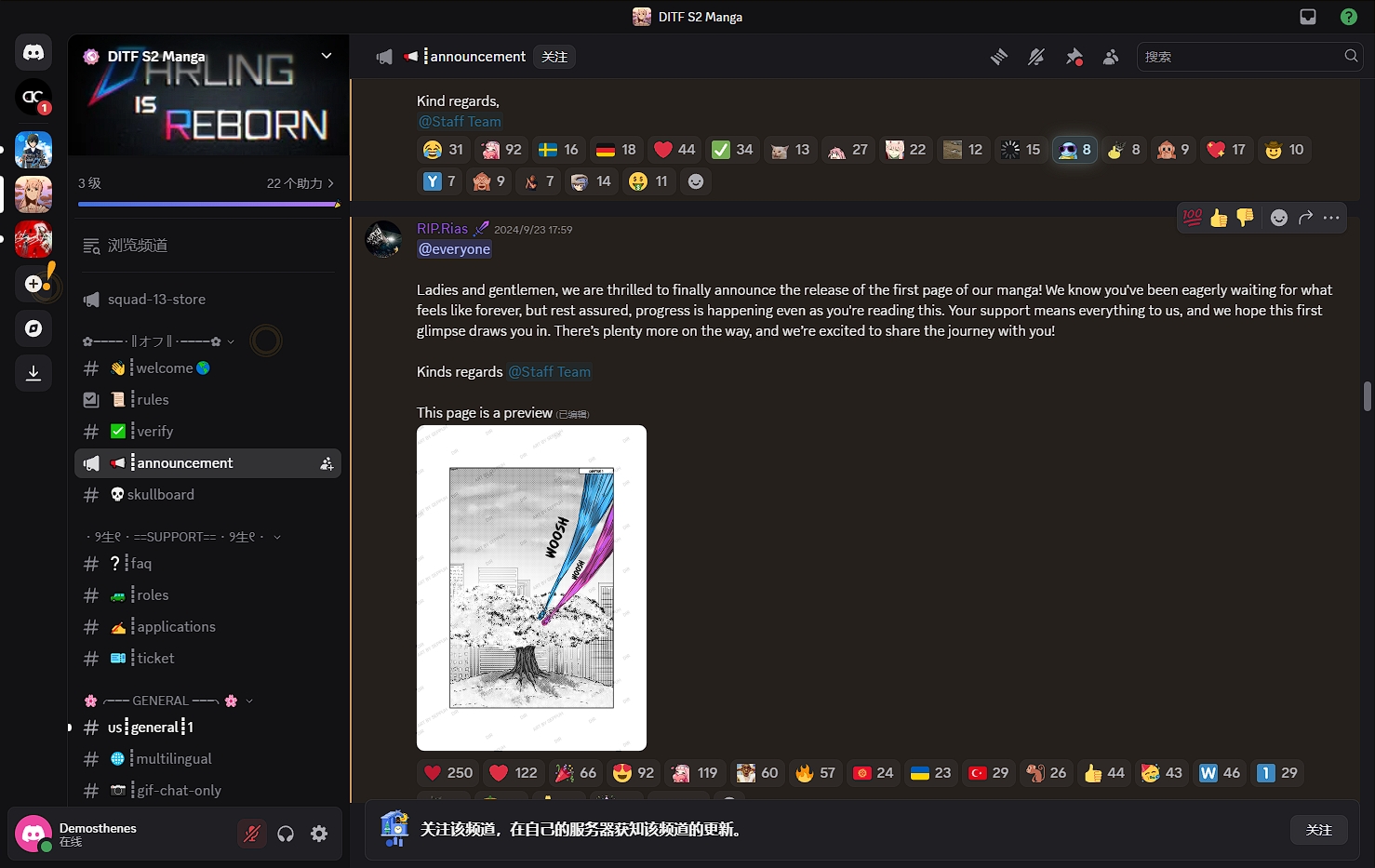
Task: Unmute microphone in user panel
Action: pyautogui.click(x=251, y=834)
